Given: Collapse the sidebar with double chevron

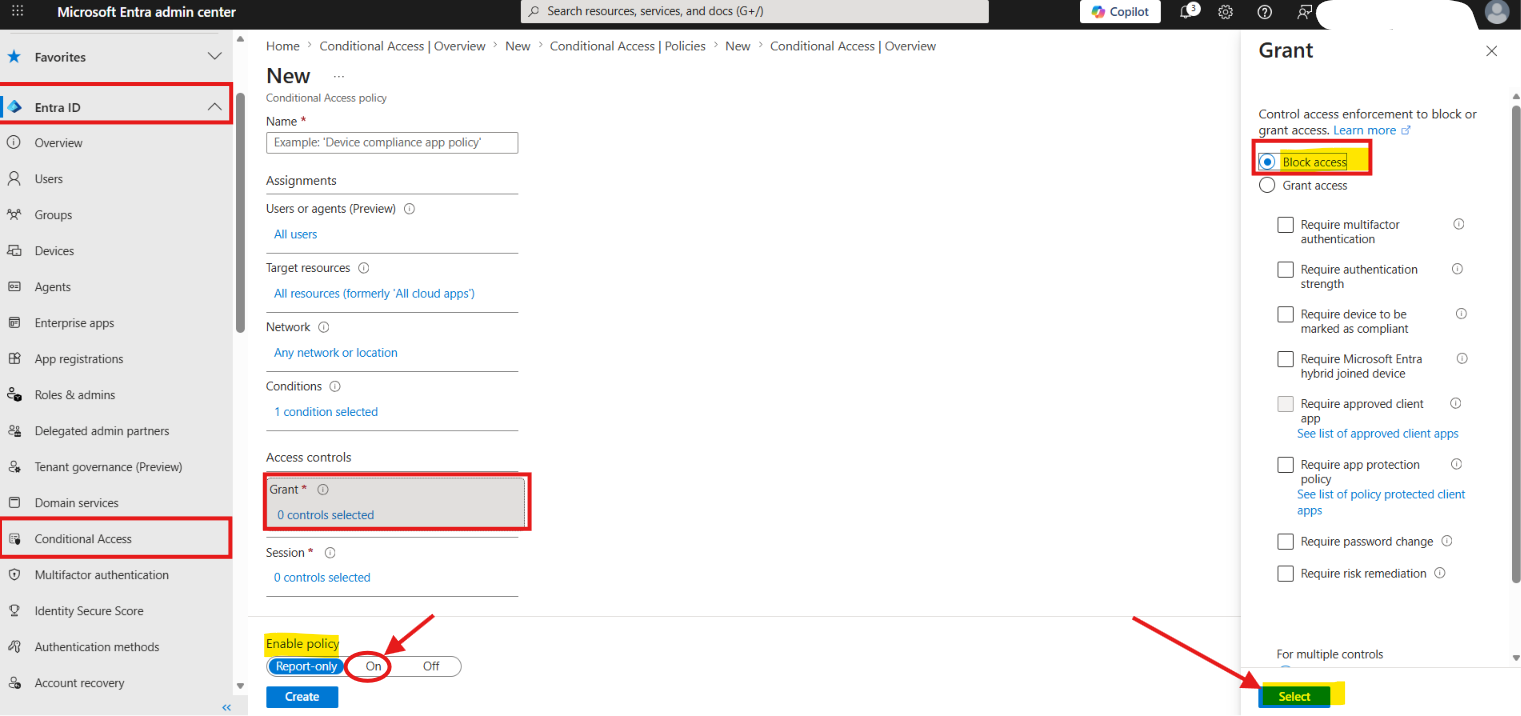Looking at the screenshot, I should coord(226,707).
